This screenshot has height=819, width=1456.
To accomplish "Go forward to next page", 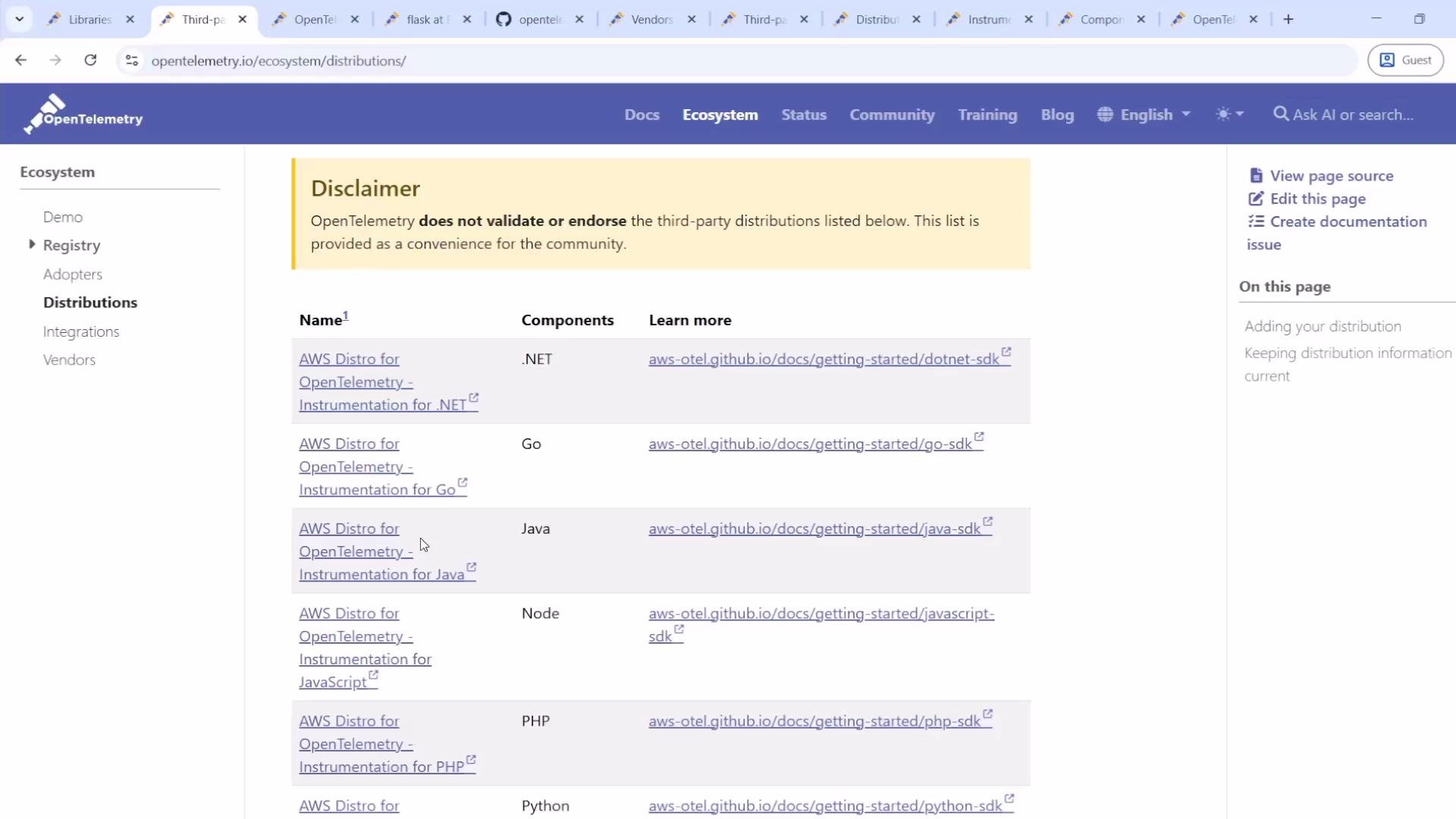I will (55, 61).
